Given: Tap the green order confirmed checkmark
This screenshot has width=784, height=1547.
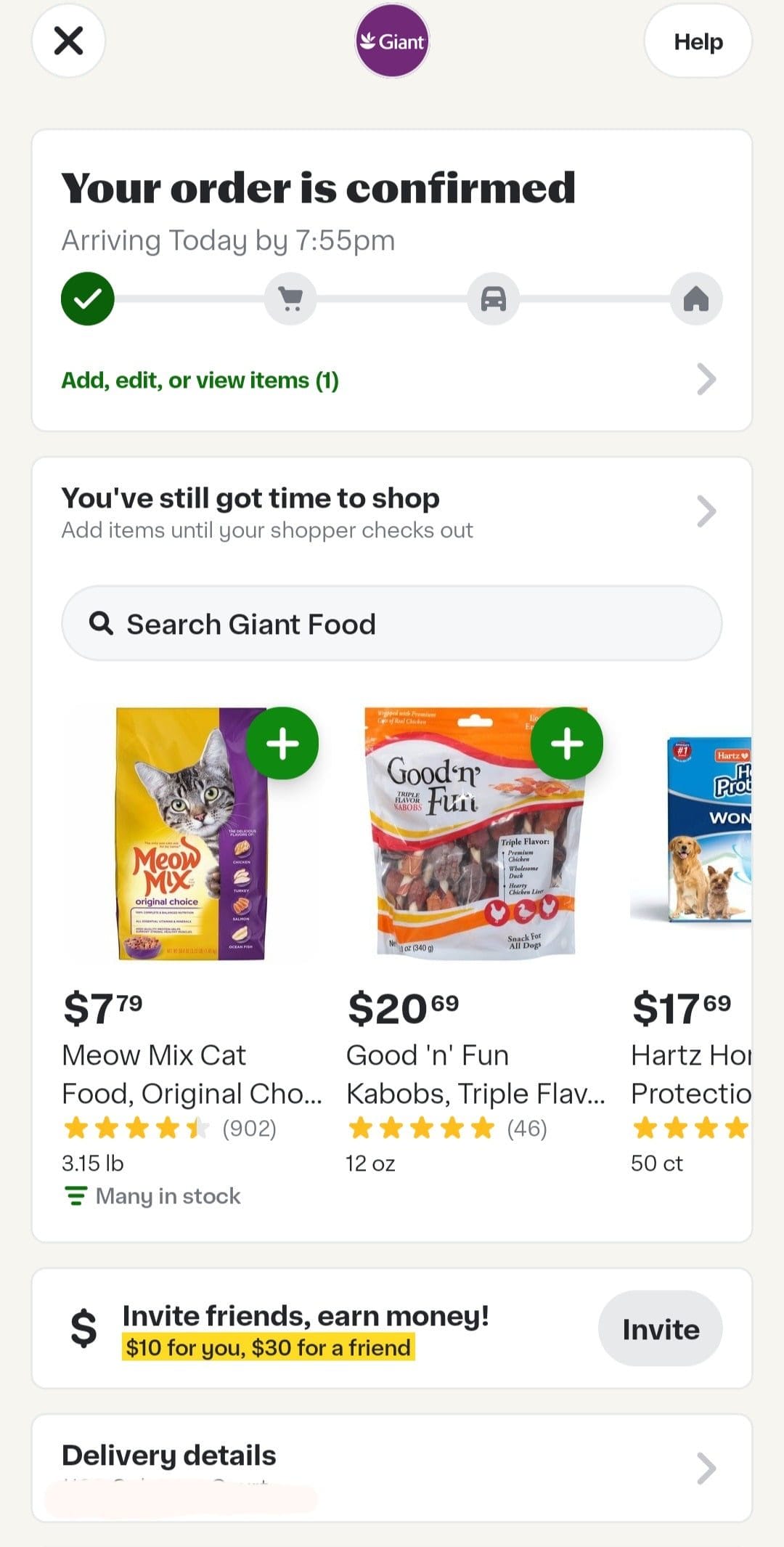Looking at the screenshot, I should 88,299.
